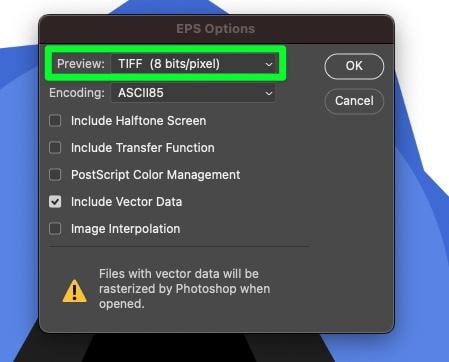Tick the Include Transfer Function checkbox
This screenshot has height=362, width=449.
coord(55,148)
